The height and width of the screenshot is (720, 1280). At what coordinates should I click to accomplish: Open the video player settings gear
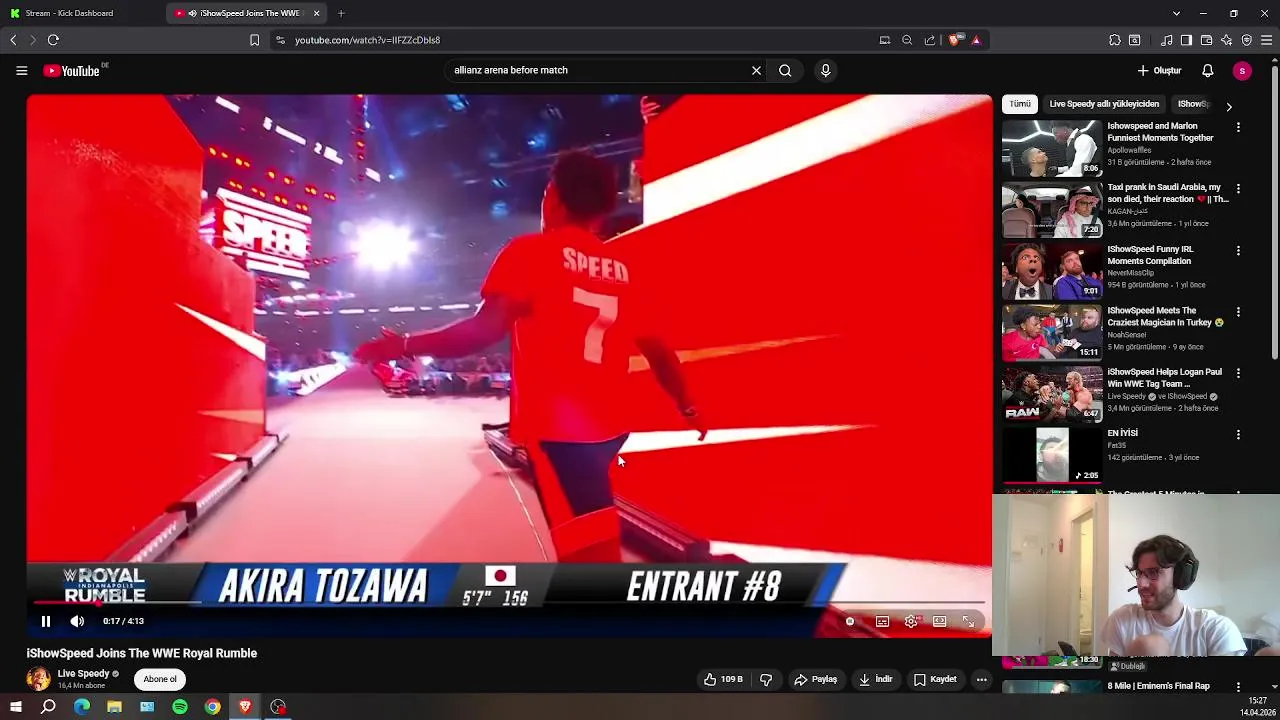pos(911,621)
